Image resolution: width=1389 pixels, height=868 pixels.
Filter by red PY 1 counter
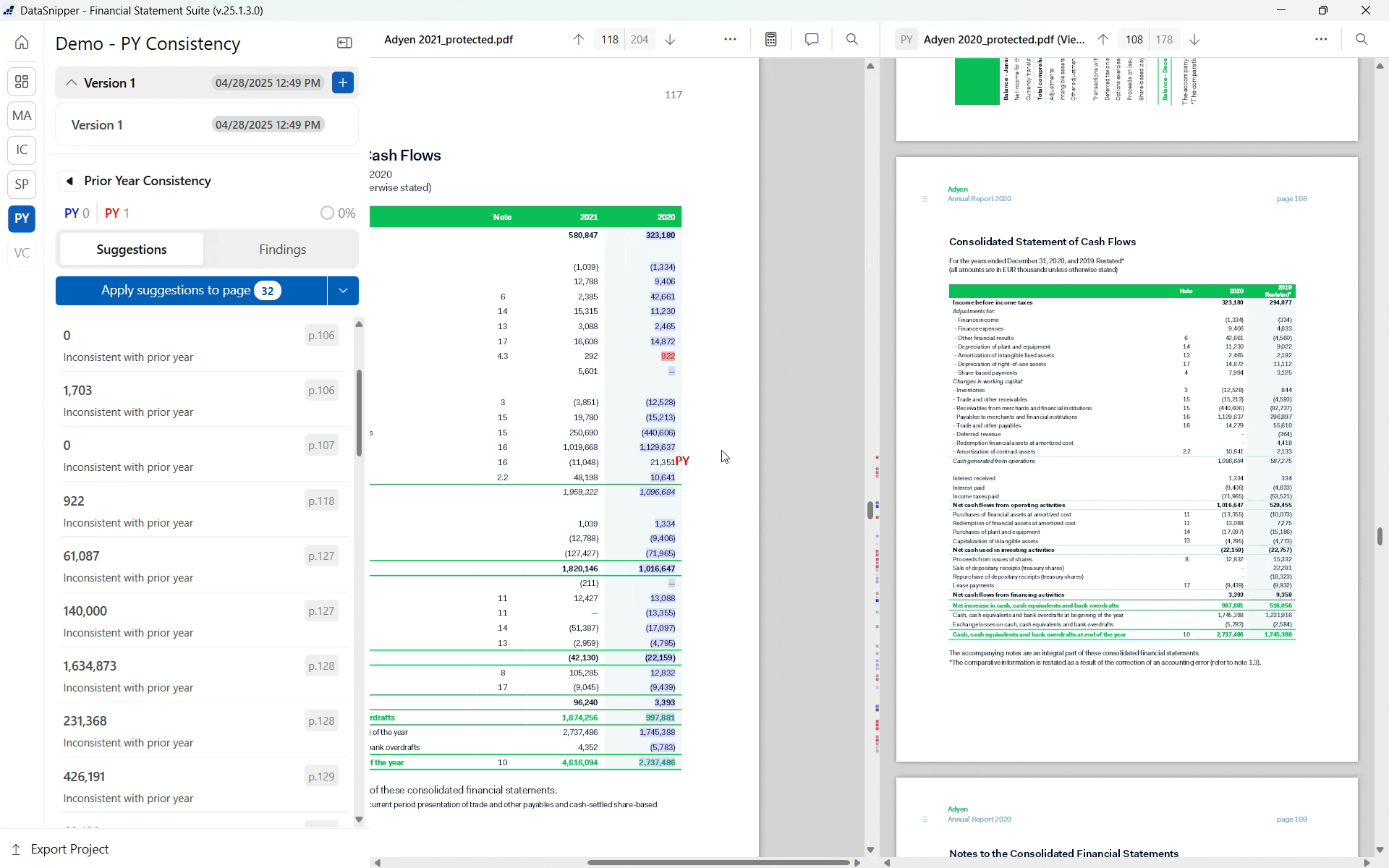[x=117, y=213]
